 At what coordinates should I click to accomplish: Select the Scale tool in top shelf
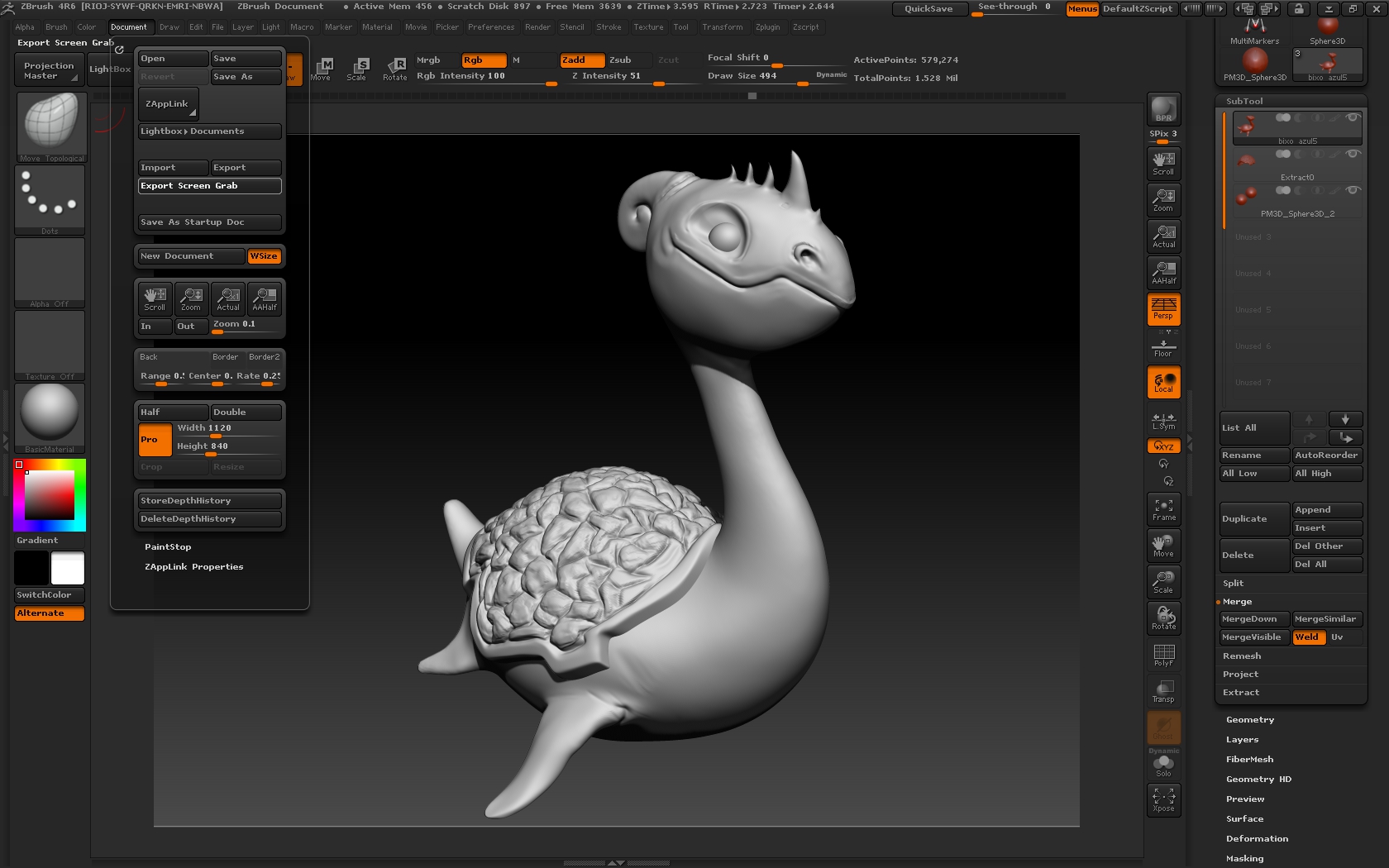coord(357,69)
